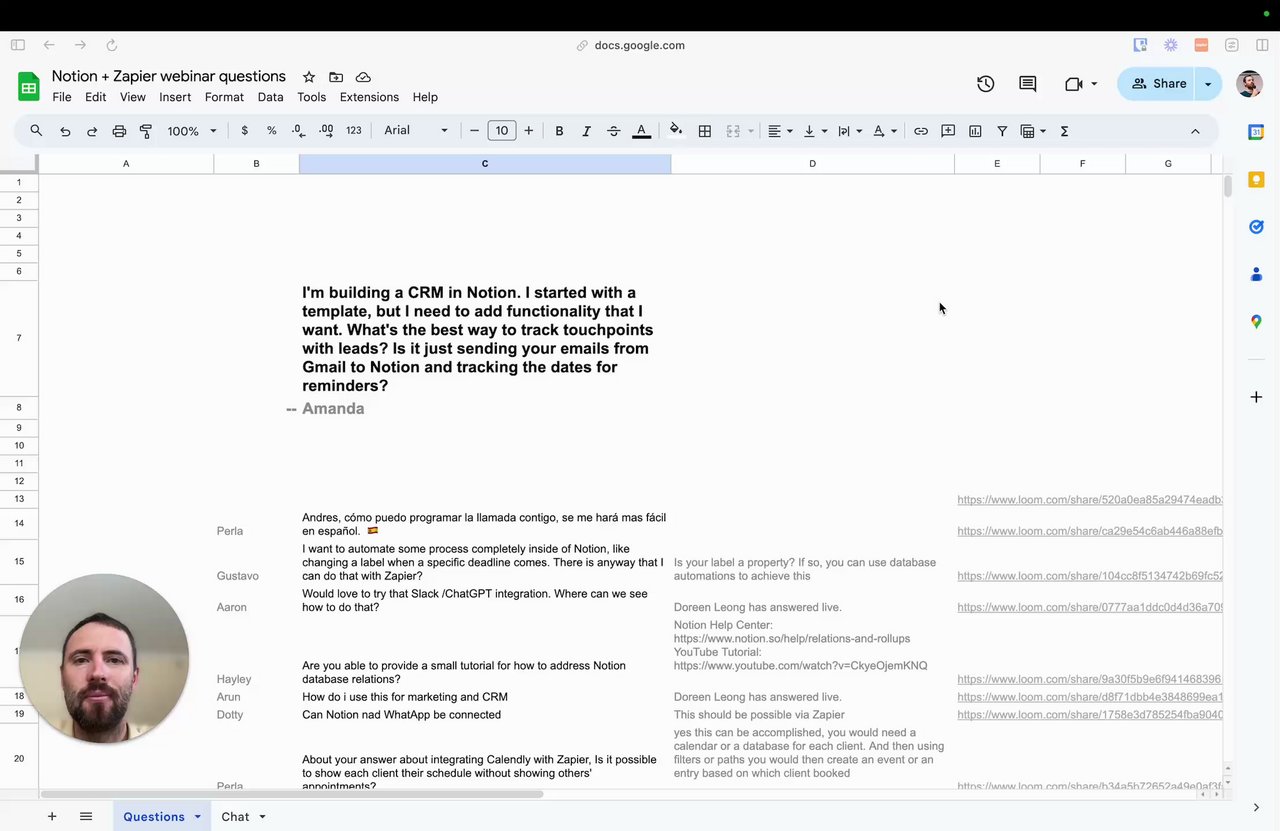Click Move to folder icon

[x=336, y=77]
